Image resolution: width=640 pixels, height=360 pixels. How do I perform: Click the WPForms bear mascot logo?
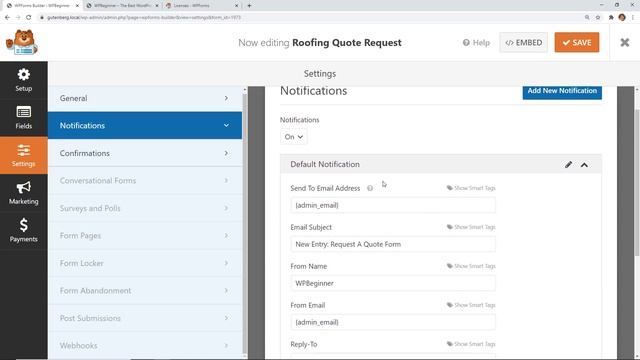(22, 42)
